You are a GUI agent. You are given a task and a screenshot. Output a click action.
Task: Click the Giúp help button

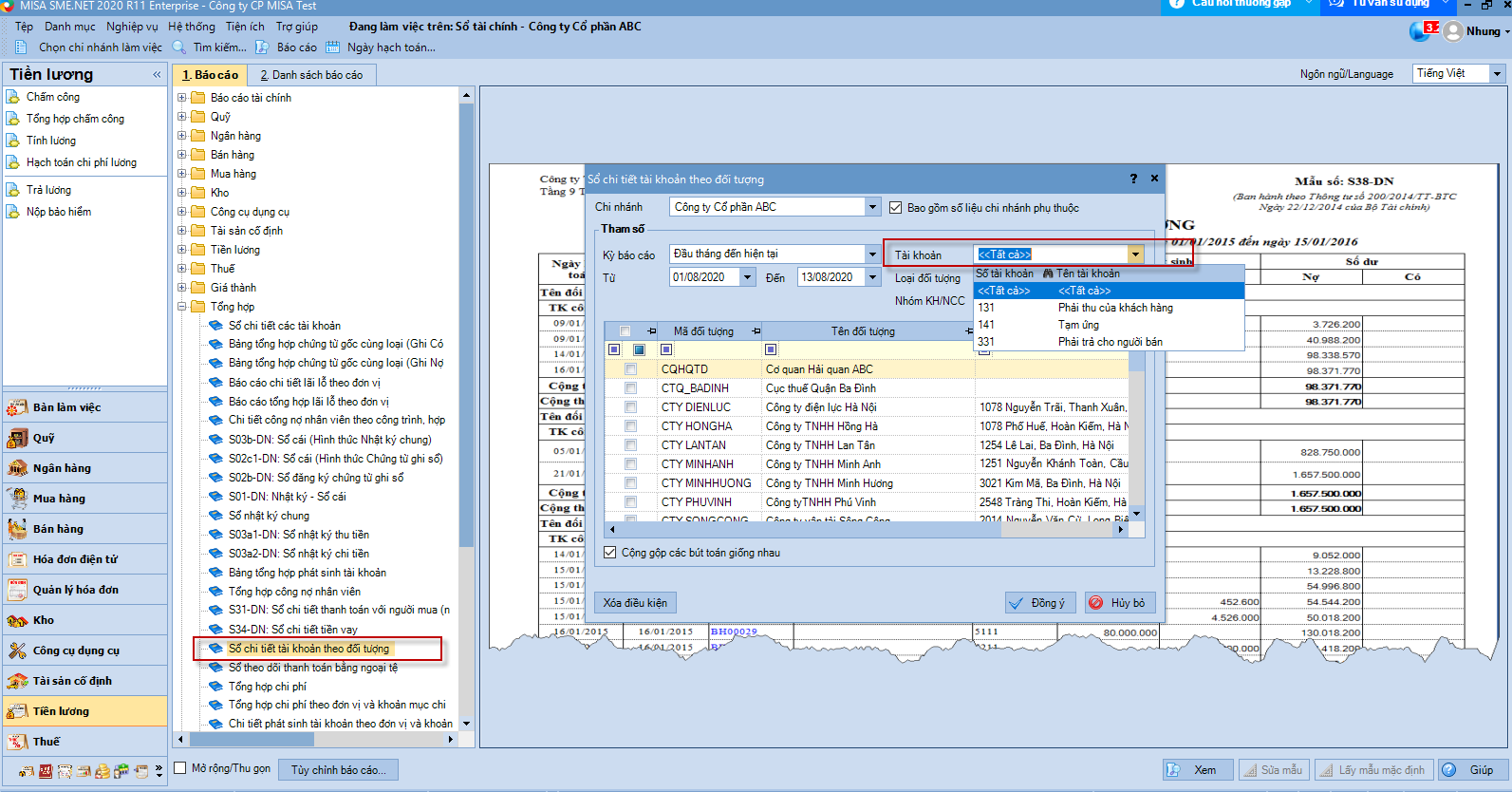click(x=1473, y=770)
